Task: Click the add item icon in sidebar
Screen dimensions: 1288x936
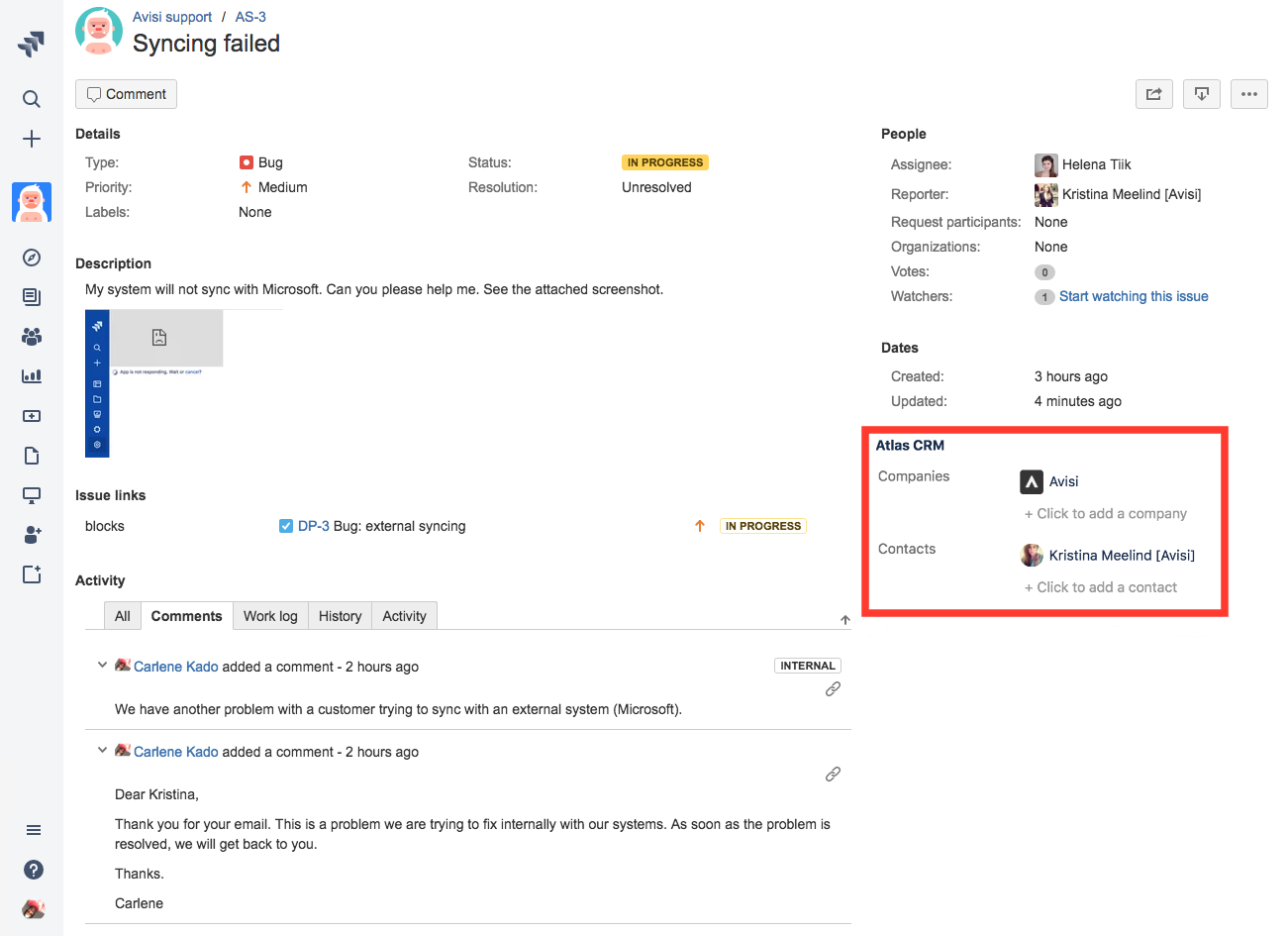Action: click(32, 574)
